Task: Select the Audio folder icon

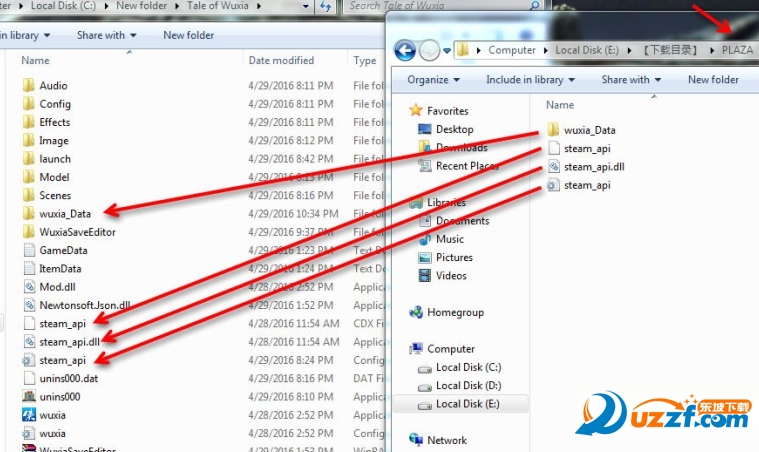Action: pos(29,86)
